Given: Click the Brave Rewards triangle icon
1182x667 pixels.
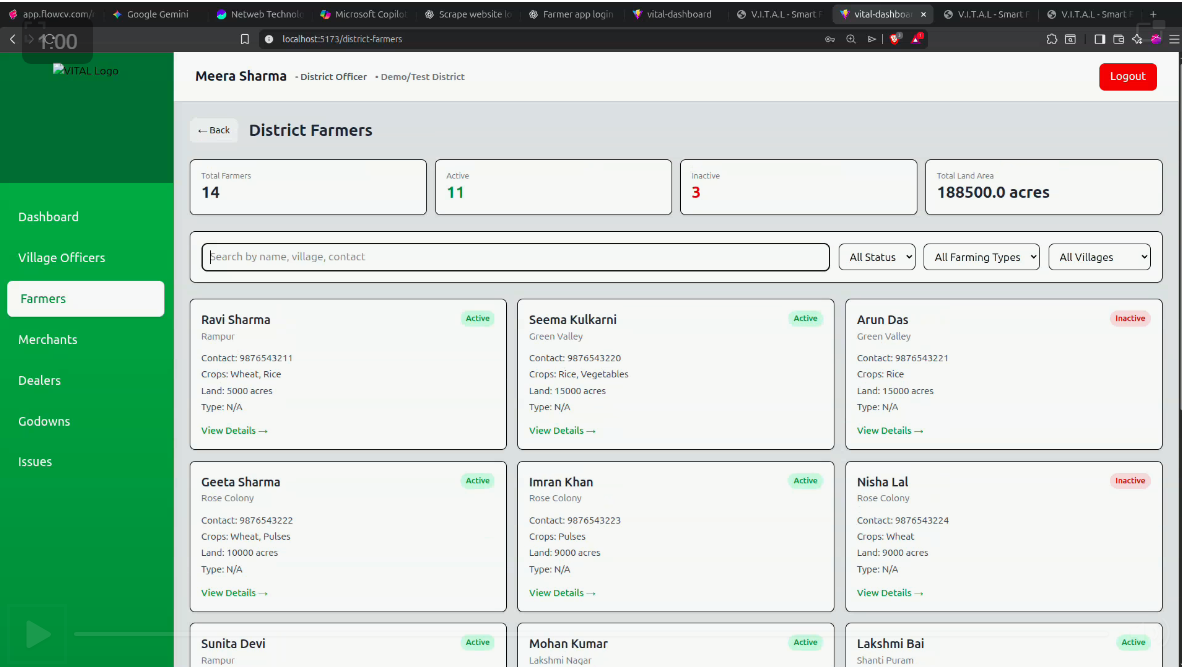Looking at the screenshot, I should click(x=917, y=39).
